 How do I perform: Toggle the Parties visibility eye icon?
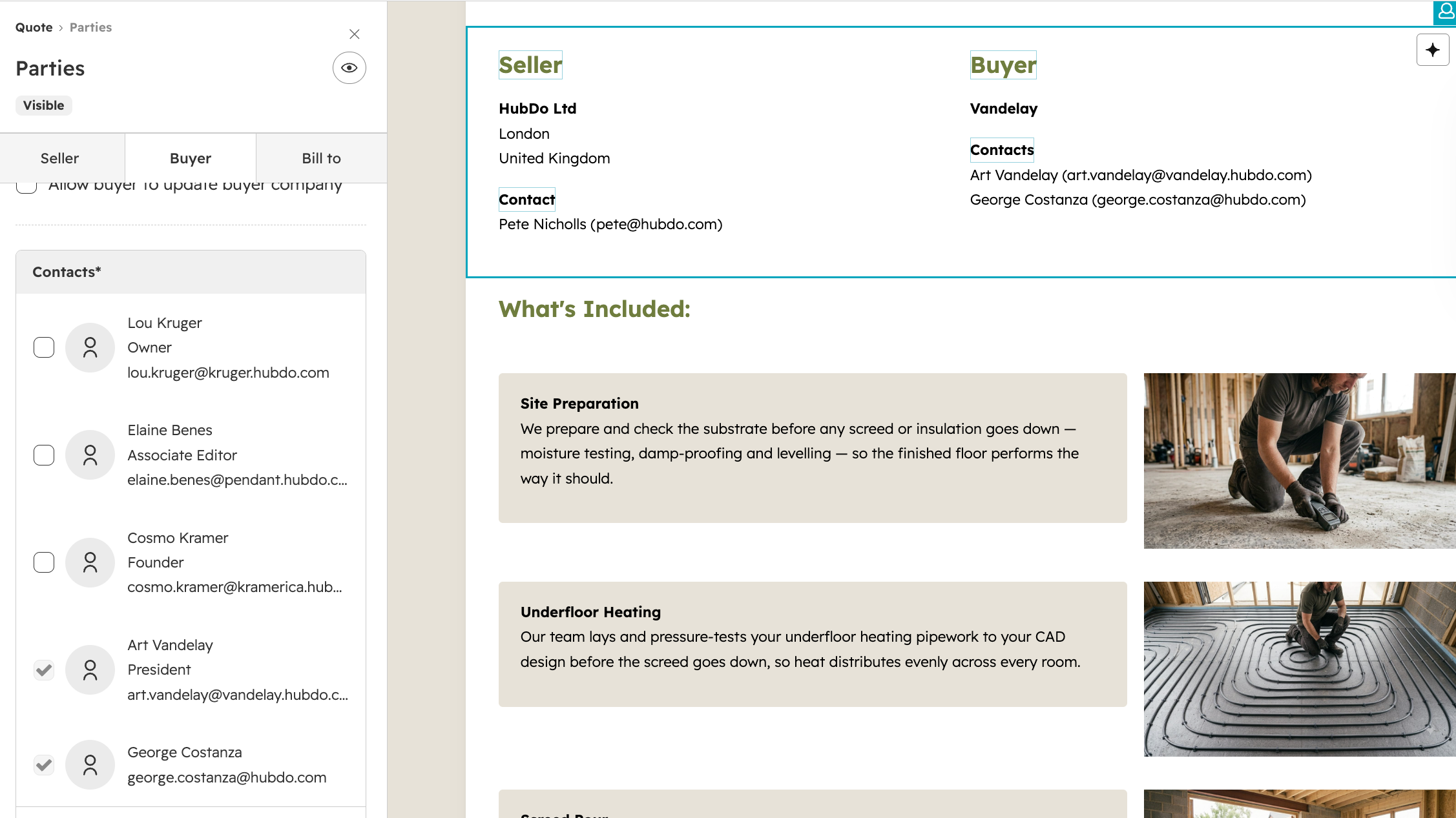(349, 68)
